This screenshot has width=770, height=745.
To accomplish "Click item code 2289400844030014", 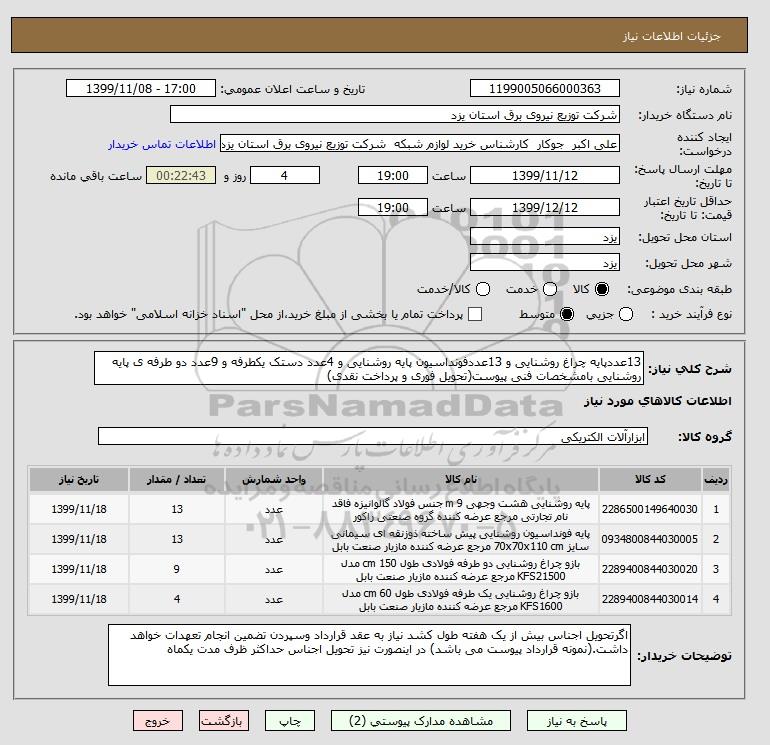I will pos(650,599).
